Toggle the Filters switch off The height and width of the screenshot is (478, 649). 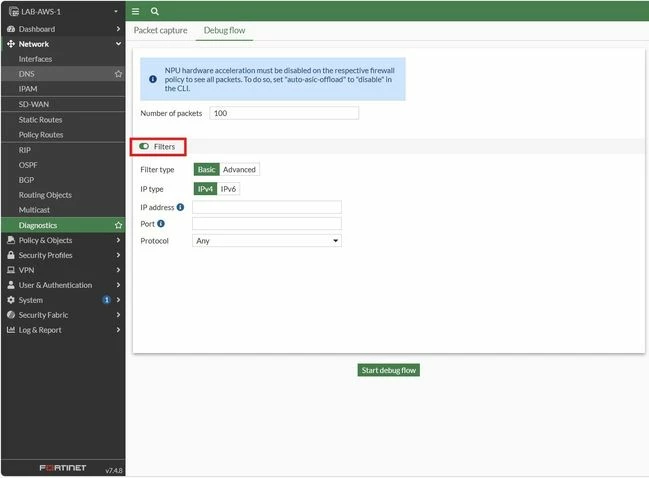(x=144, y=147)
